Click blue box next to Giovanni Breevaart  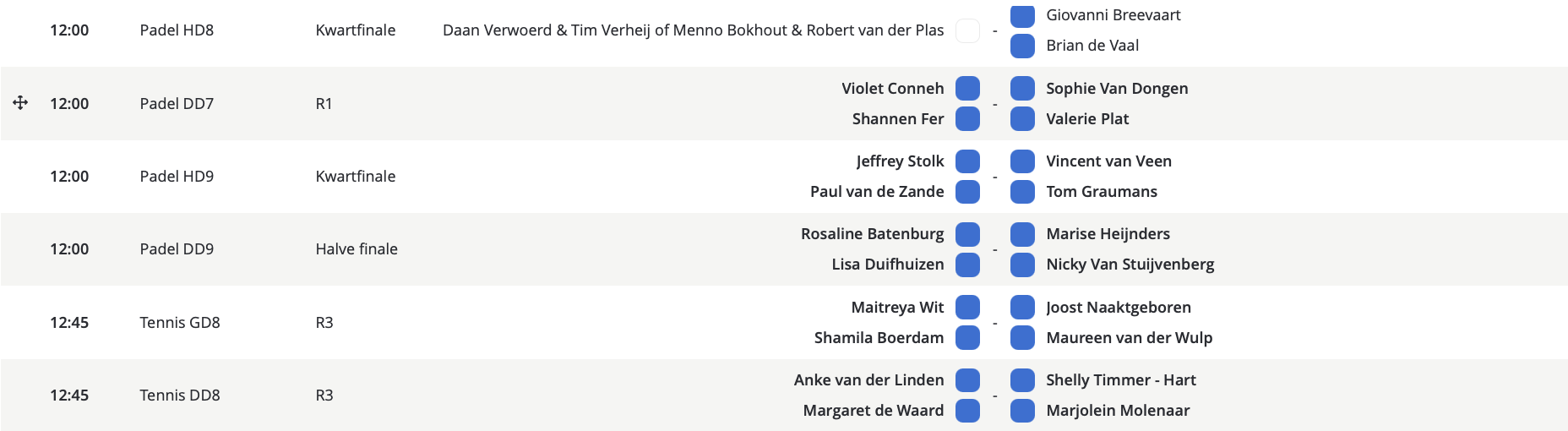pos(1022,15)
